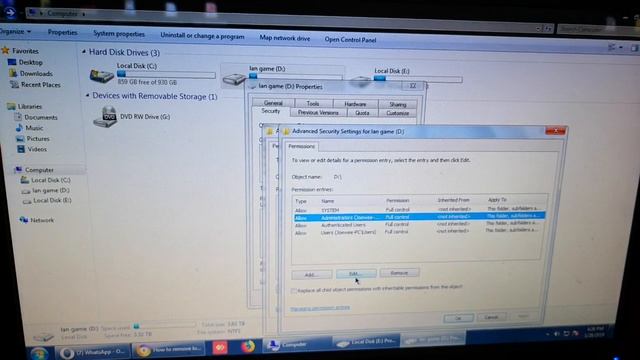This screenshot has width=640, height=360.
Task: Click the Network icon in navigation pane
Action: [24, 220]
